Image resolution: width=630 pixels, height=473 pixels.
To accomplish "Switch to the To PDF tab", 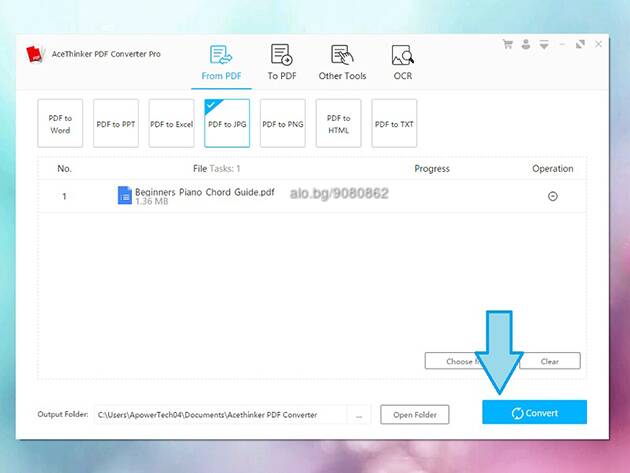I will (x=282, y=63).
